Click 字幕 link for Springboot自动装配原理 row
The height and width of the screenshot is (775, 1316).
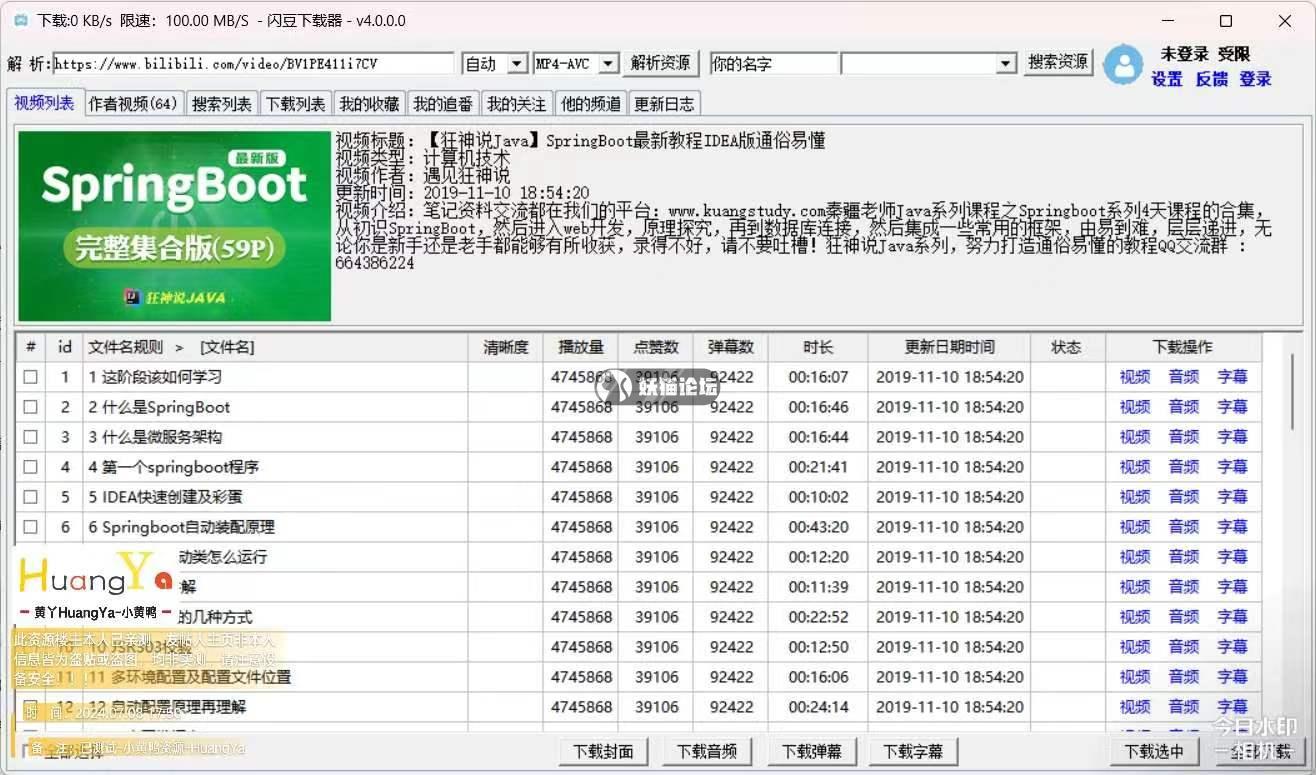click(x=1233, y=527)
